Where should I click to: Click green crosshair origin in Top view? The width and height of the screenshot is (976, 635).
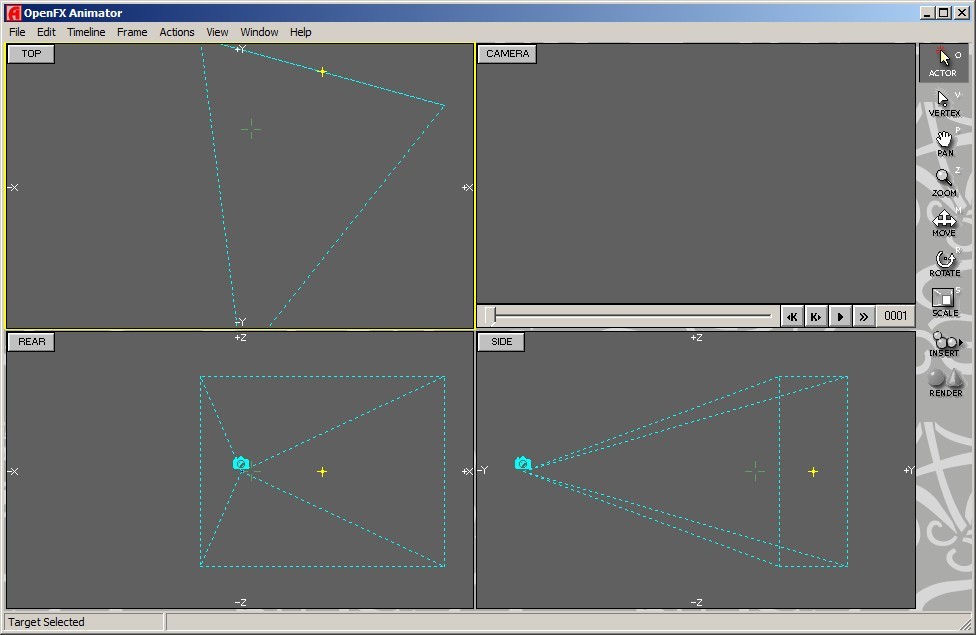(251, 129)
